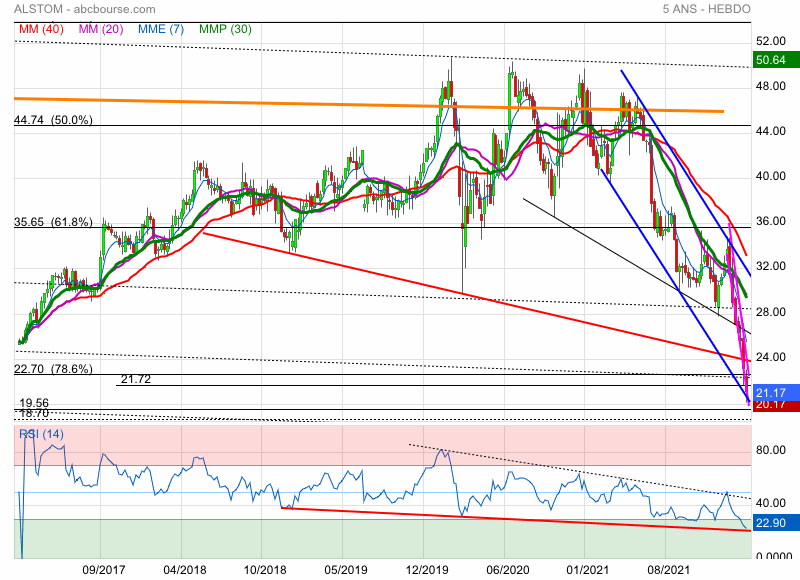The height and width of the screenshot is (580, 800).
Task: Click the 24.00 price axis label
Action: click(x=770, y=357)
